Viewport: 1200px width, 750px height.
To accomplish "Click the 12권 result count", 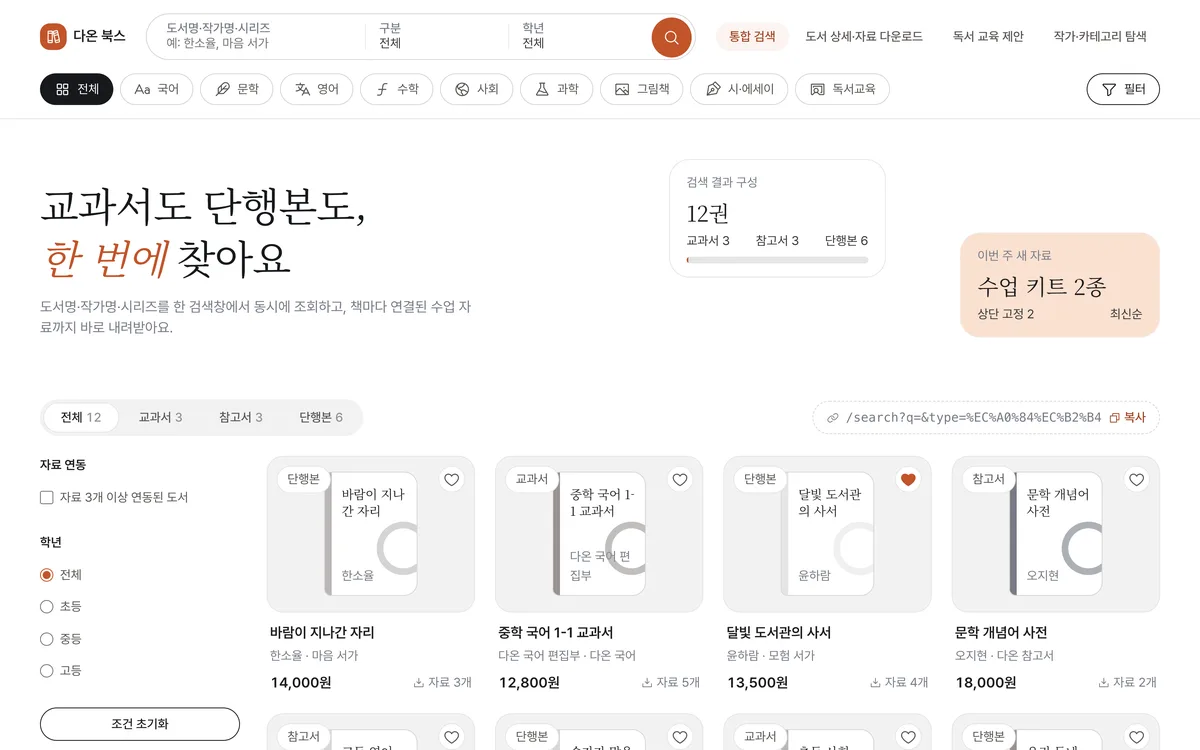I will point(707,213).
